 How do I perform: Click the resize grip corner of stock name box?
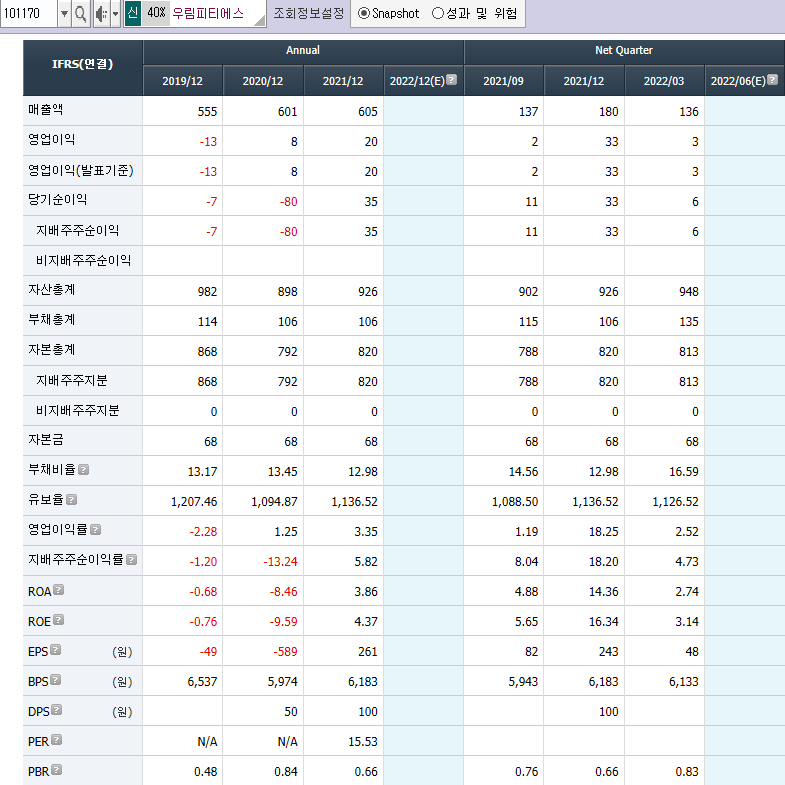tap(259, 20)
